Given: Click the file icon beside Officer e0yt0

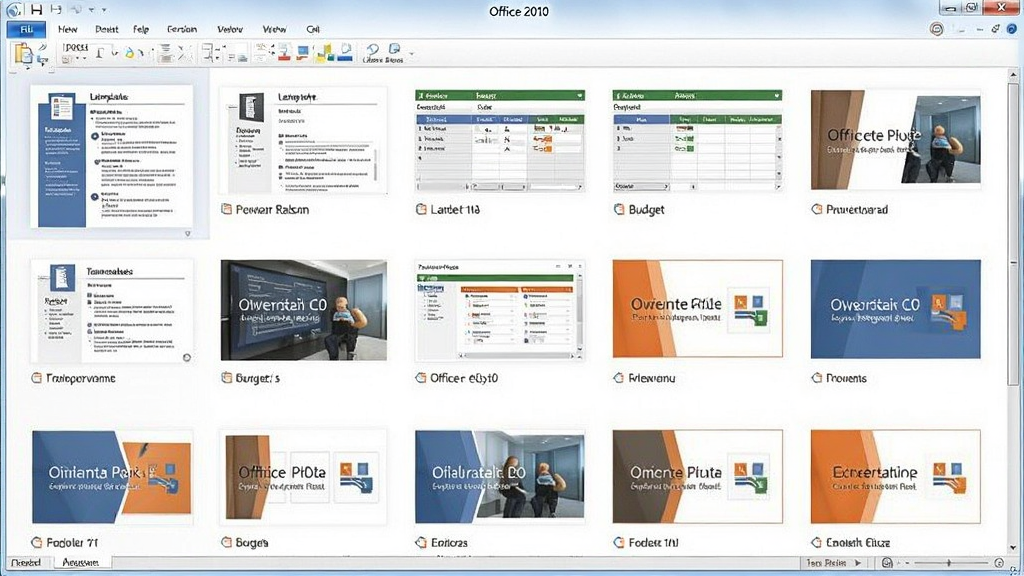Looking at the screenshot, I should pyautogui.click(x=421, y=378).
